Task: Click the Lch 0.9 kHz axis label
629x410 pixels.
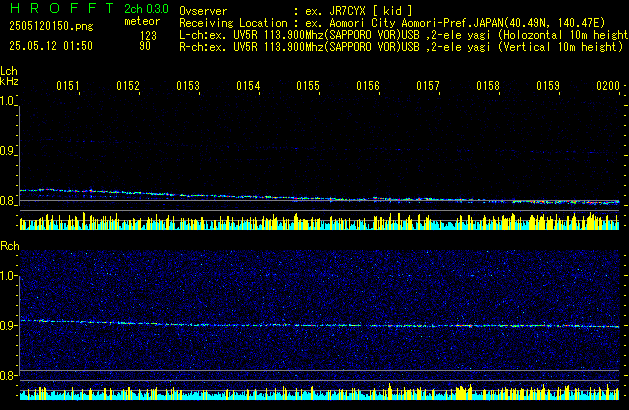Action: pyautogui.click(x=7, y=151)
